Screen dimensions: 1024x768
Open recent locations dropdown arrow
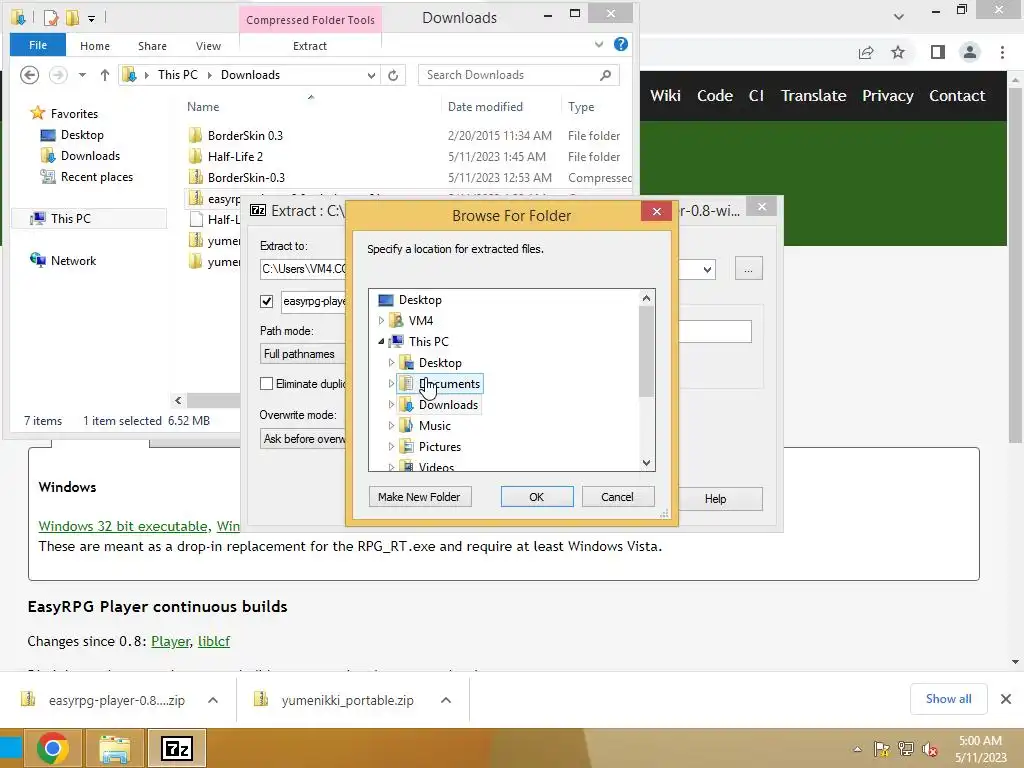tap(82, 75)
